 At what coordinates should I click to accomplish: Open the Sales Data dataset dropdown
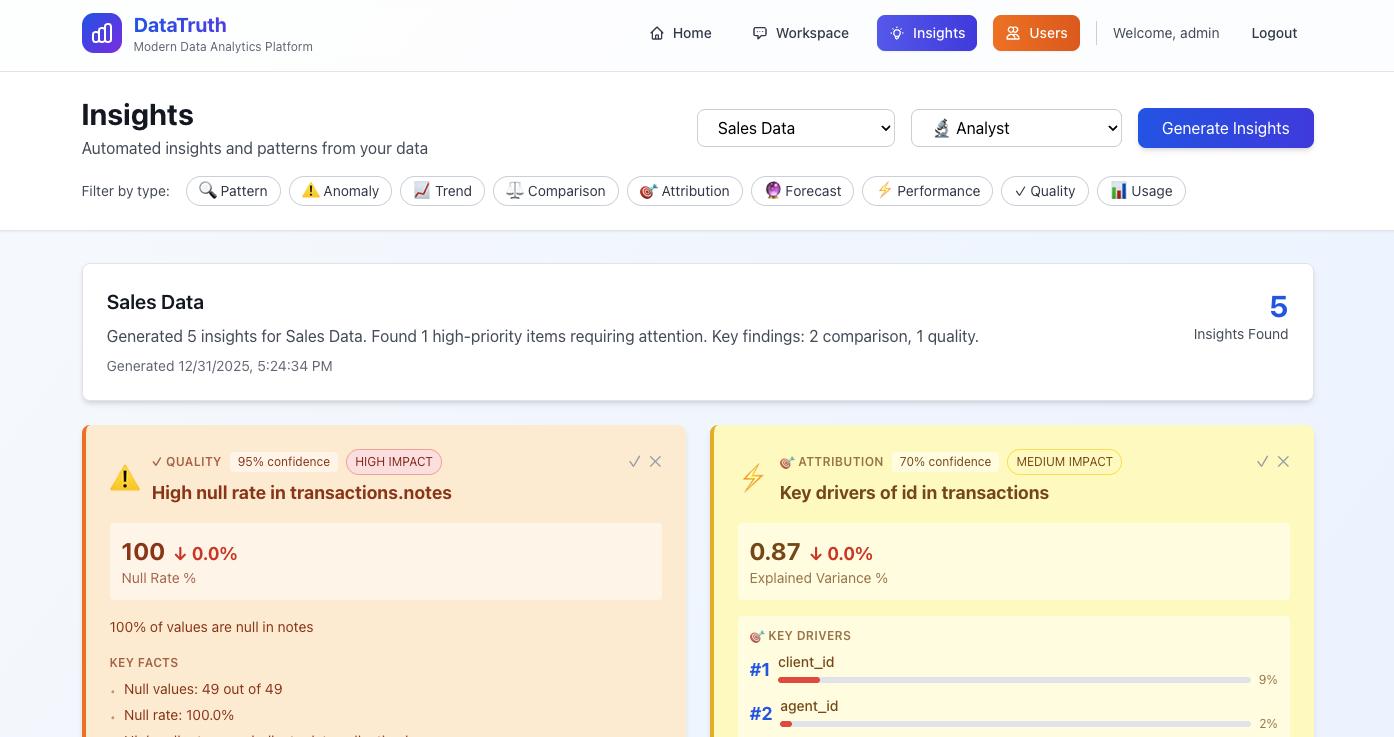[x=796, y=128]
